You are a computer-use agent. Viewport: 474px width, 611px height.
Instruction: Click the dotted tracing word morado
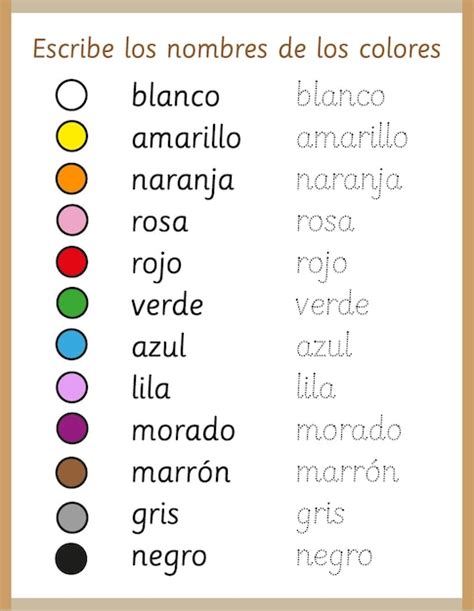pos(348,428)
